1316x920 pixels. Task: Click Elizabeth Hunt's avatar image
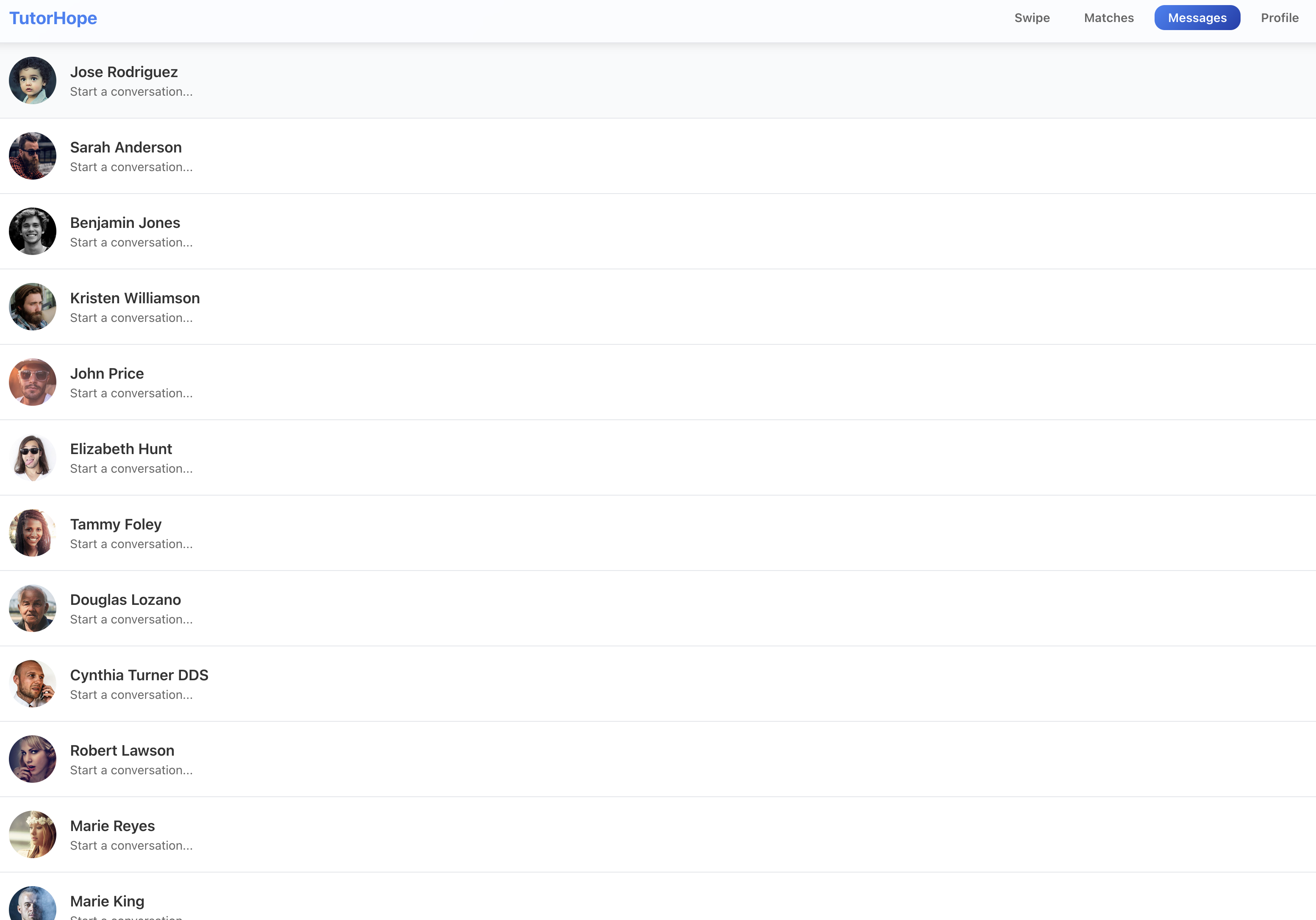click(x=33, y=458)
